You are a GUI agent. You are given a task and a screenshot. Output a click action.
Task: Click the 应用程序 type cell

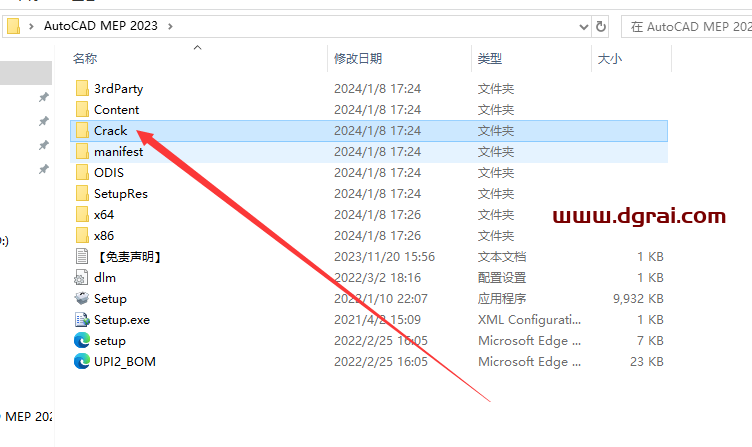[x=502, y=299]
